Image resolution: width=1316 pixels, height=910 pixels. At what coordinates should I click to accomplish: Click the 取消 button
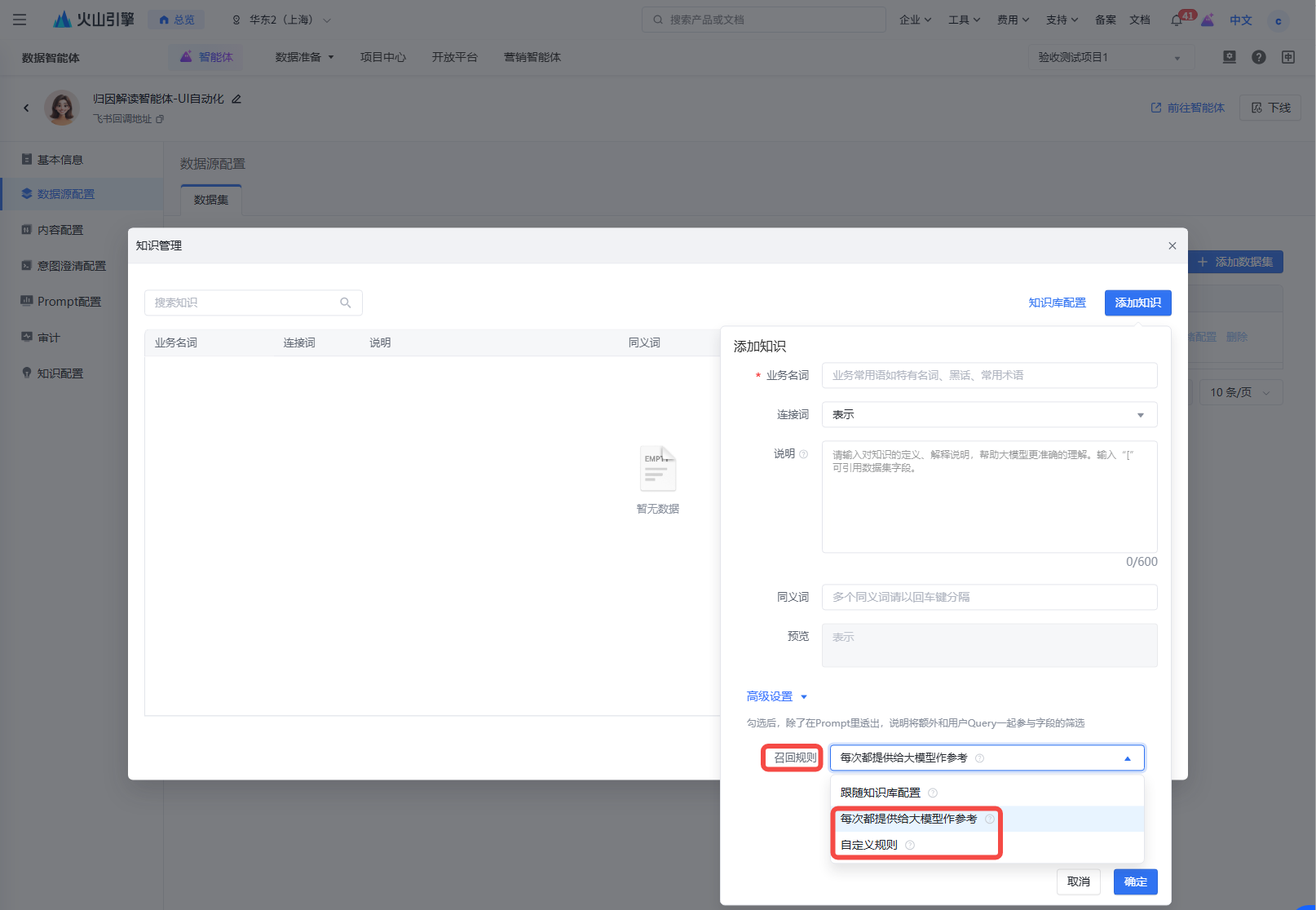point(1078,881)
